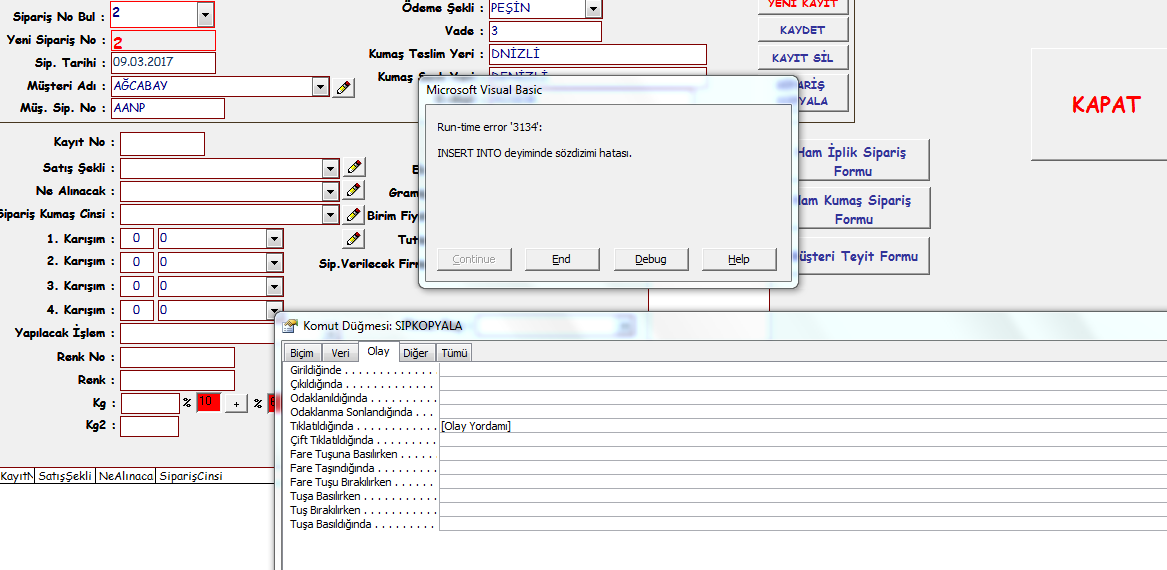The width and height of the screenshot is (1167, 570).
Task: Click End to stop the runtime error
Action: (561, 259)
